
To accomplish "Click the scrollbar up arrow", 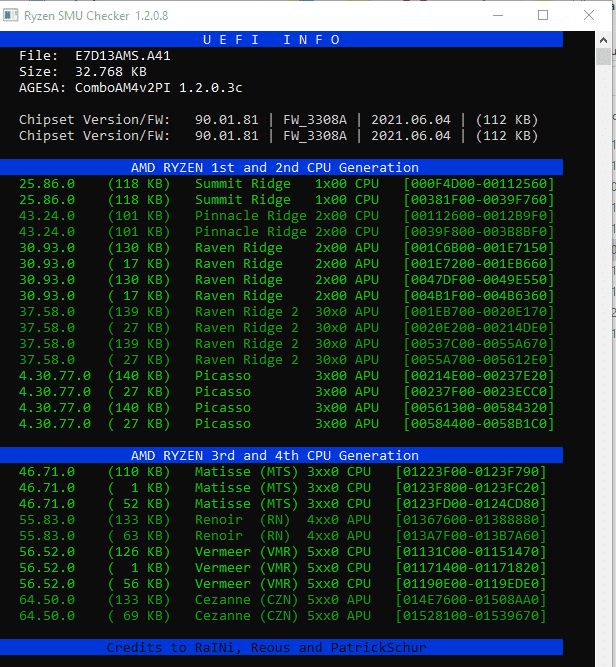I will coord(603,40).
